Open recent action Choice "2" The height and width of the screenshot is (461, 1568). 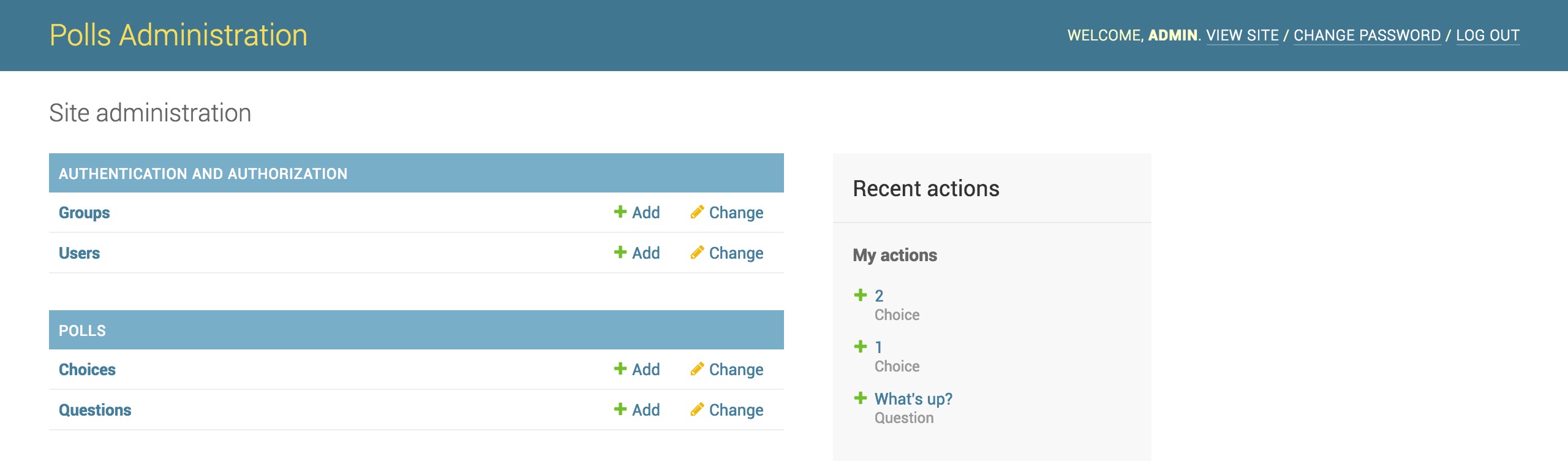click(x=879, y=296)
